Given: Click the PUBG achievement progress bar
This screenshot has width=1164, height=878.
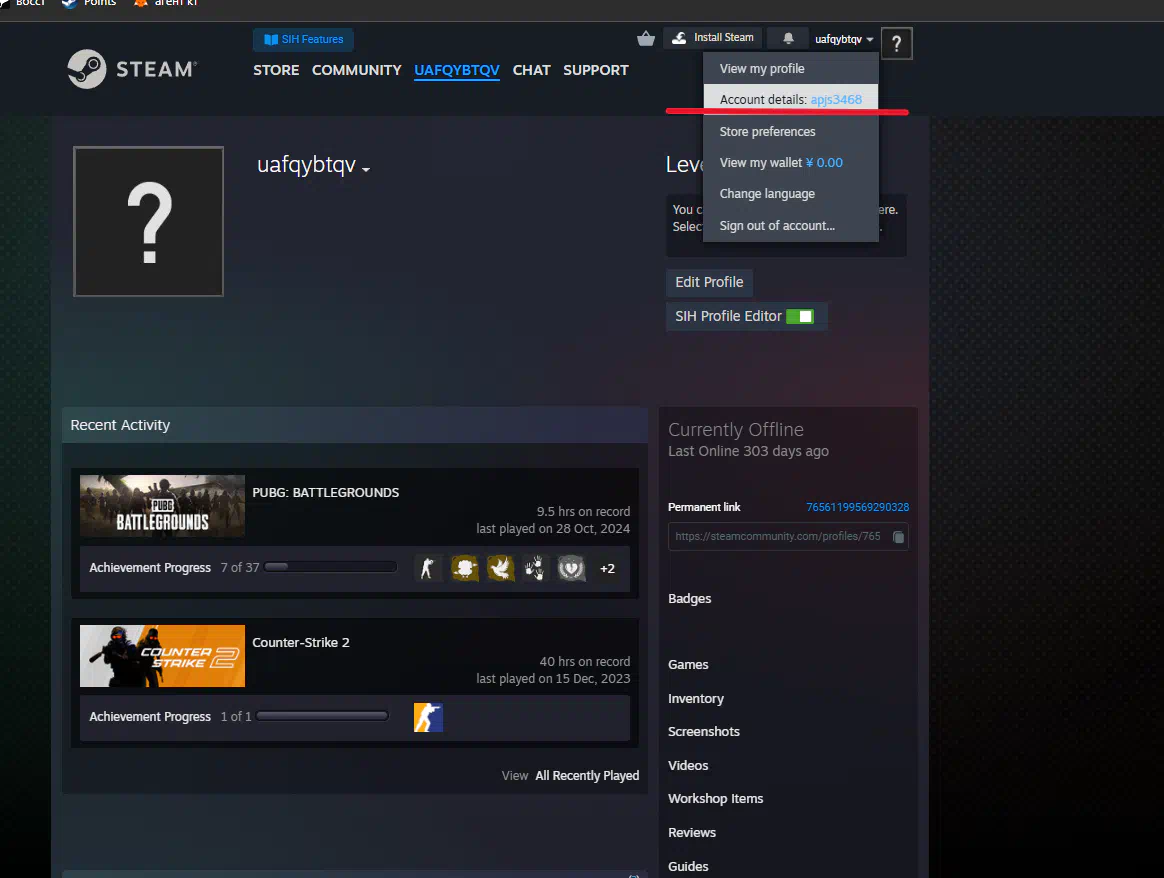Looking at the screenshot, I should [x=330, y=567].
